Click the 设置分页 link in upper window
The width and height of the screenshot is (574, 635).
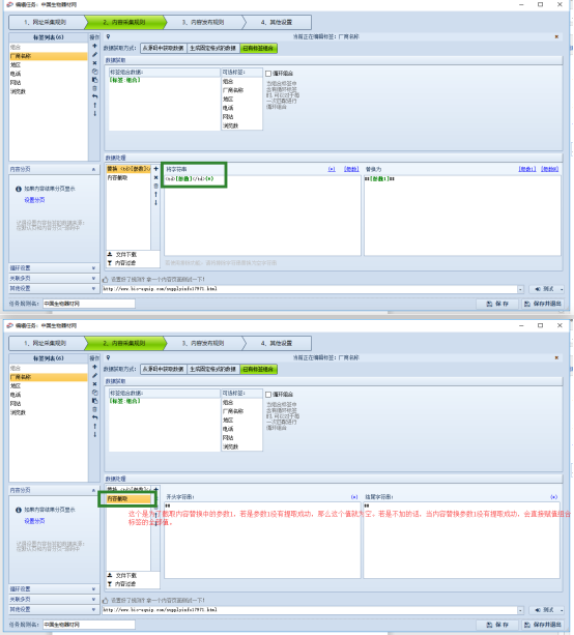click(34, 200)
